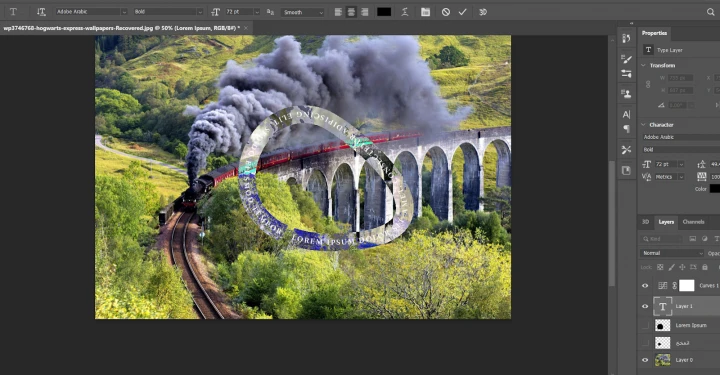This screenshot has width=720, height=375.
Task: Click the black text color swatch in options bar
Action: (x=384, y=12)
